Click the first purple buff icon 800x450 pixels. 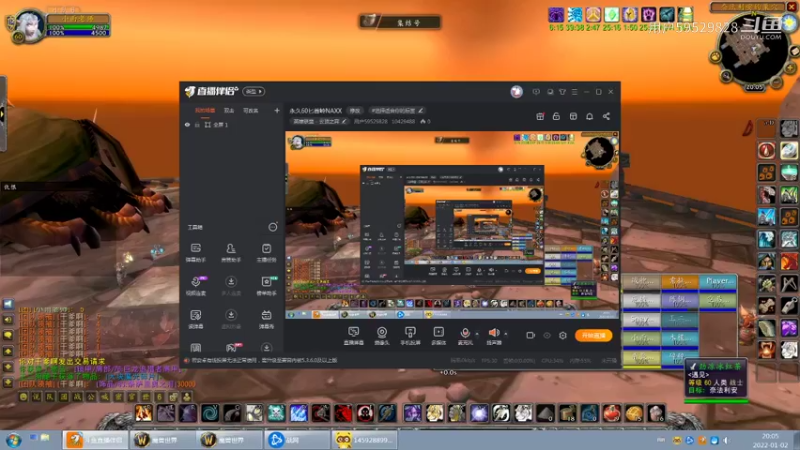tap(556, 14)
